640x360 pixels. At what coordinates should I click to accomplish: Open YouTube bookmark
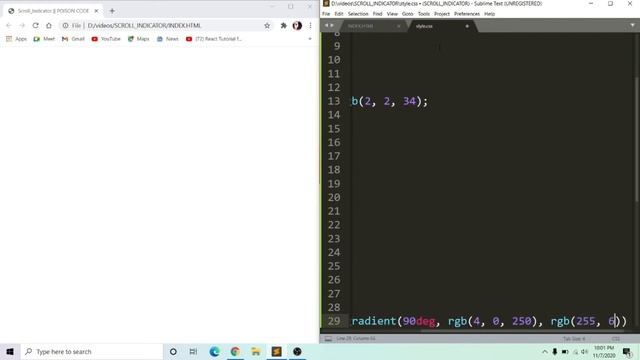pos(106,39)
